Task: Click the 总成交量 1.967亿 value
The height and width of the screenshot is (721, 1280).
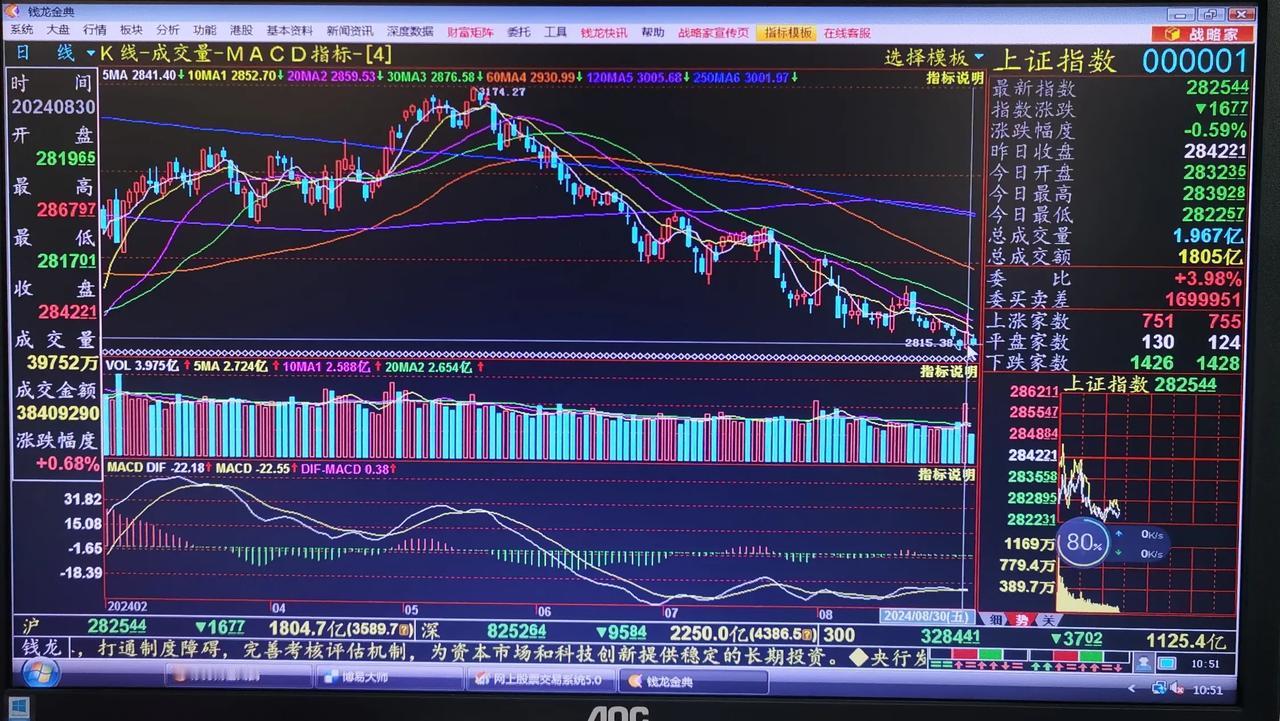Action: coord(1207,236)
